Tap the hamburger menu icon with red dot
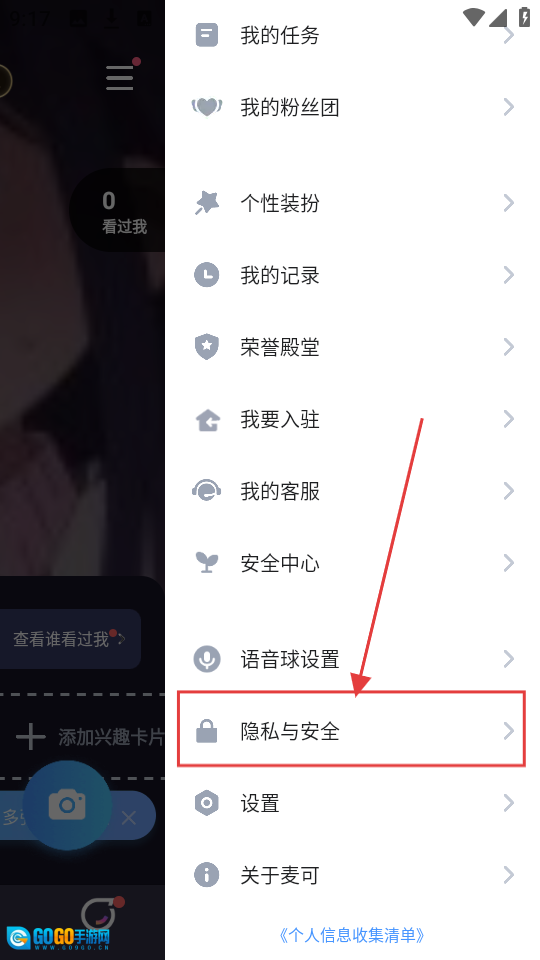The image size is (540, 960). click(x=120, y=78)
